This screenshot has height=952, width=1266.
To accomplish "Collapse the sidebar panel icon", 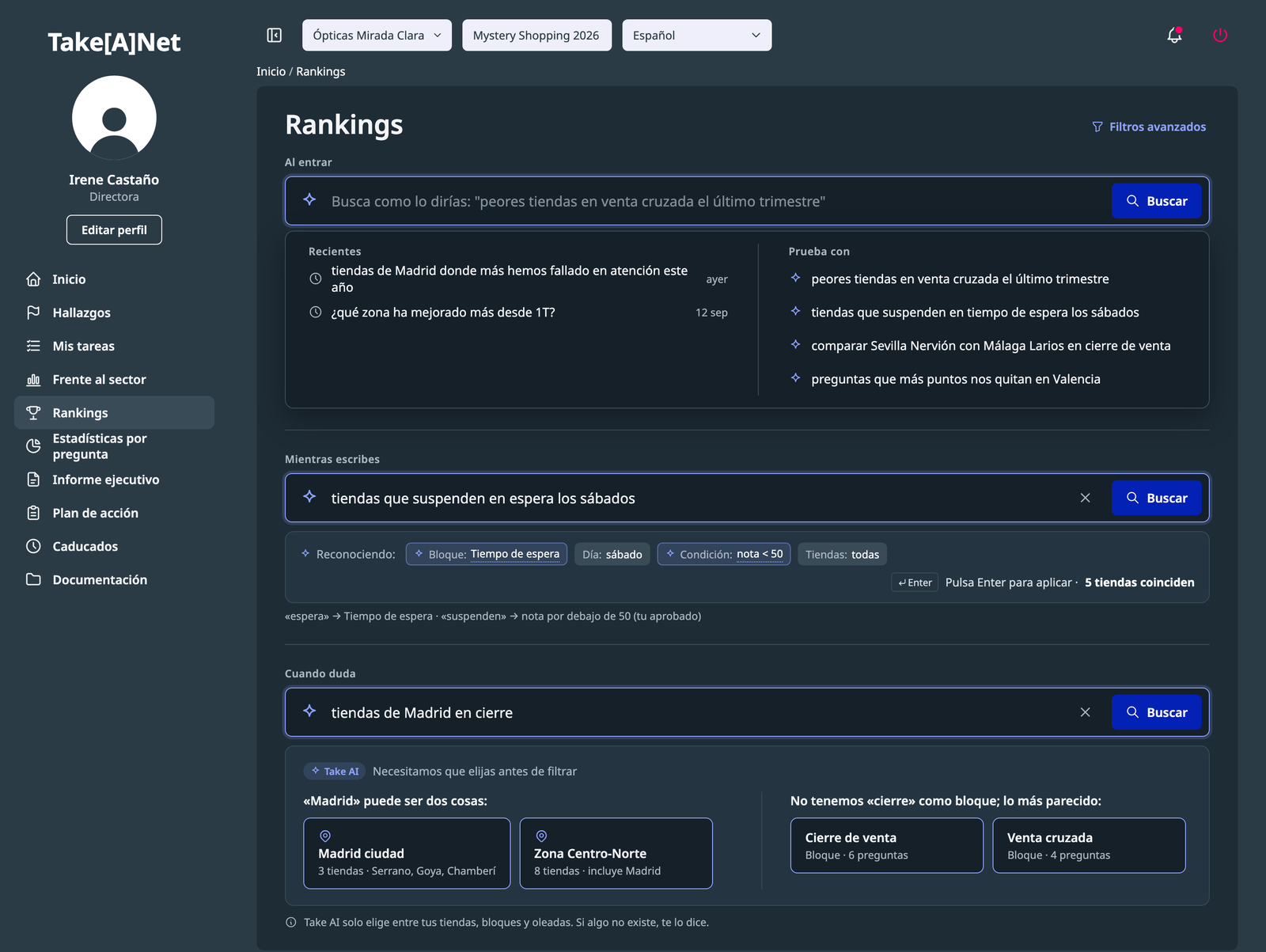I will (275, 35).
